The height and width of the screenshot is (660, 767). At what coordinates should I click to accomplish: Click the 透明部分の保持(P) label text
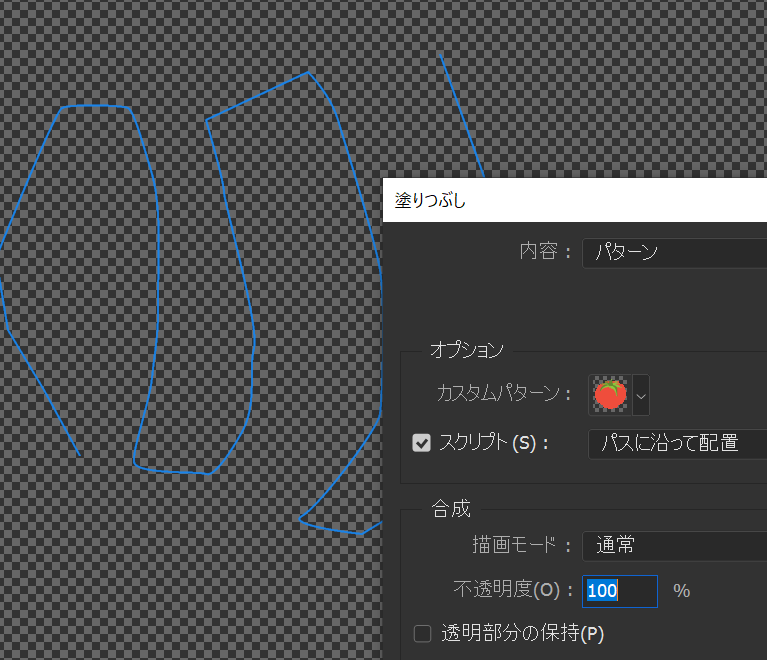(523, 633)
